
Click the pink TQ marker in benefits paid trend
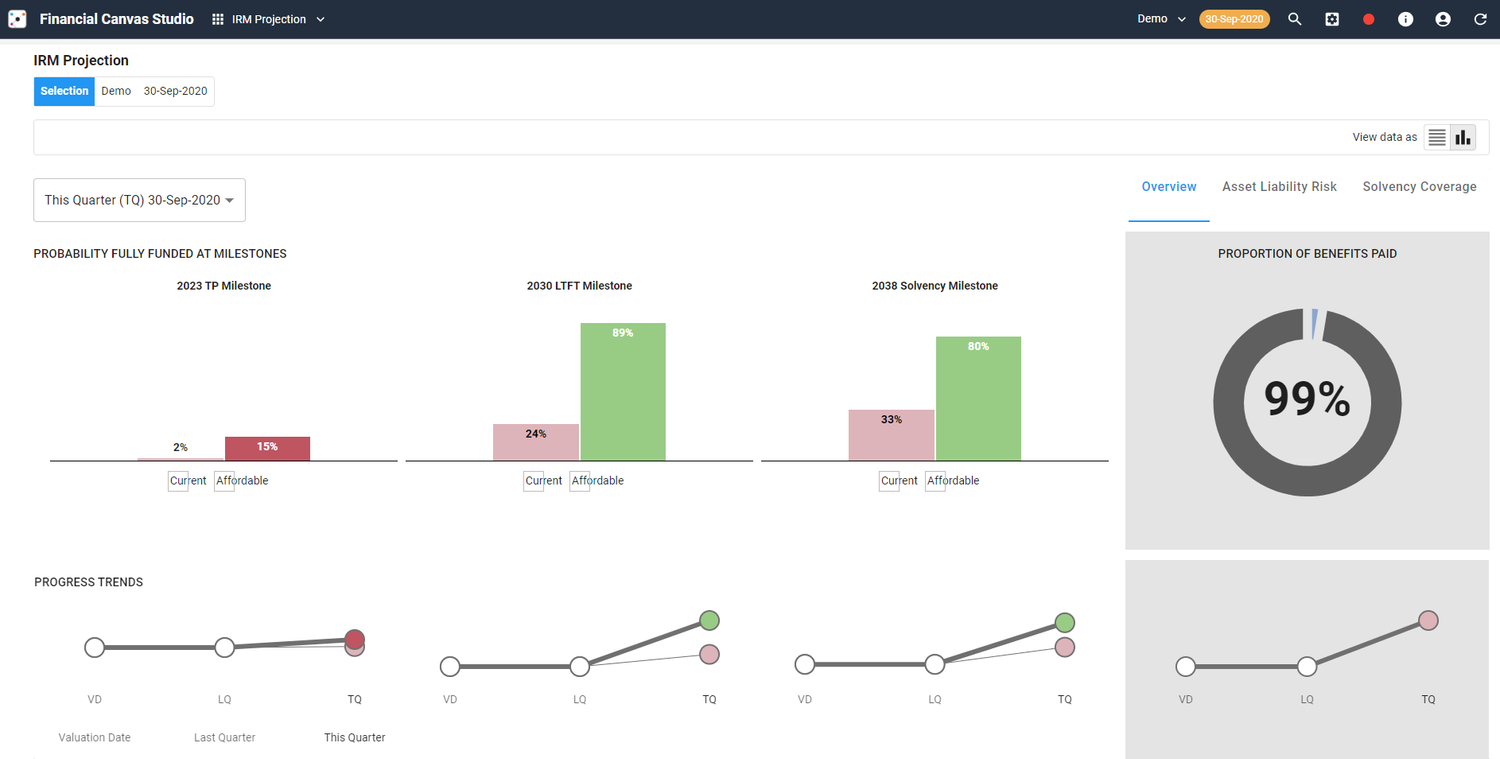point(1428,621)
